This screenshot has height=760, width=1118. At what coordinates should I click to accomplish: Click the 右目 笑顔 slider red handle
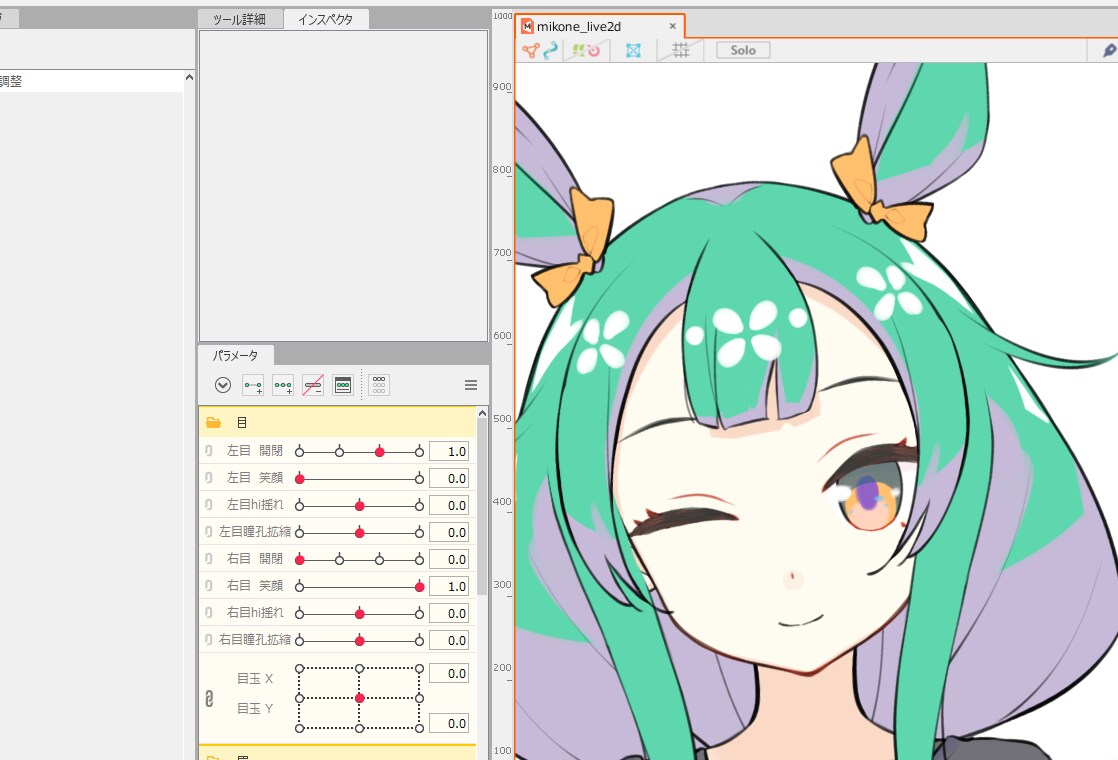click(x=420, y=587)
